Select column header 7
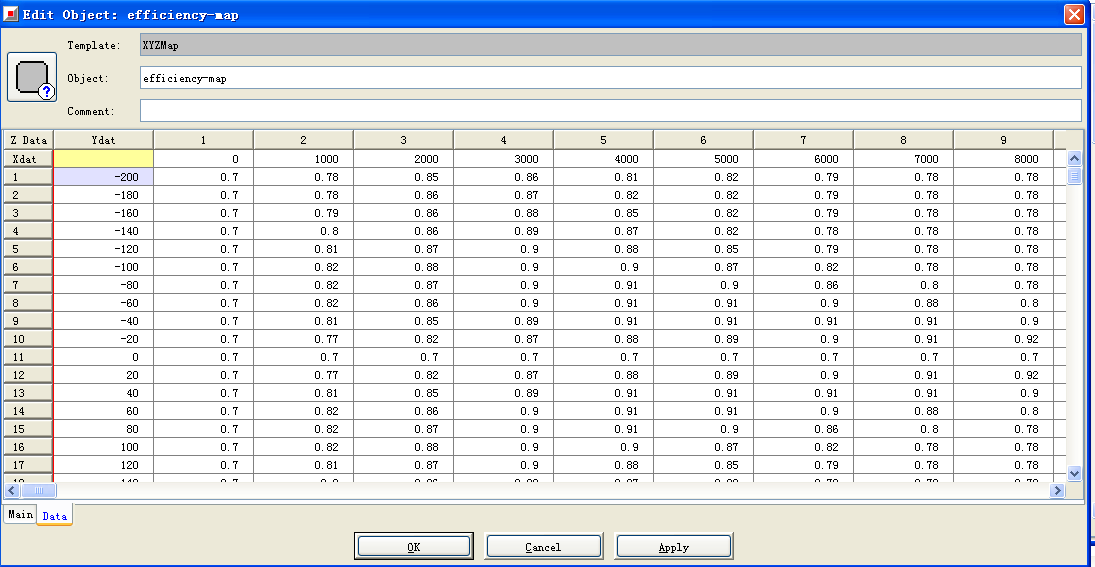The image size is (1095, 567). (x=803, y=140)
